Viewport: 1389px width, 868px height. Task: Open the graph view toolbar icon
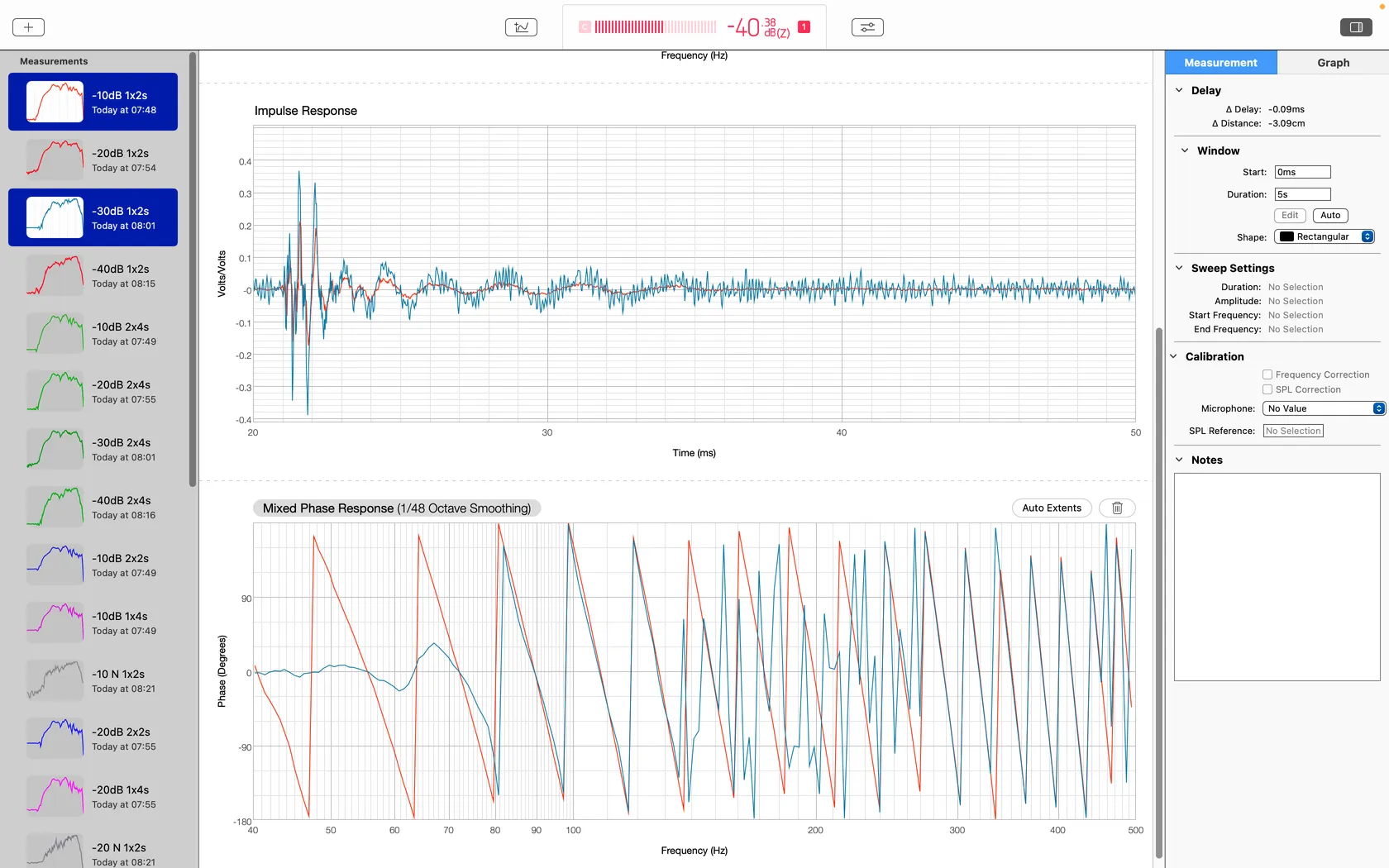pos(521,27)
